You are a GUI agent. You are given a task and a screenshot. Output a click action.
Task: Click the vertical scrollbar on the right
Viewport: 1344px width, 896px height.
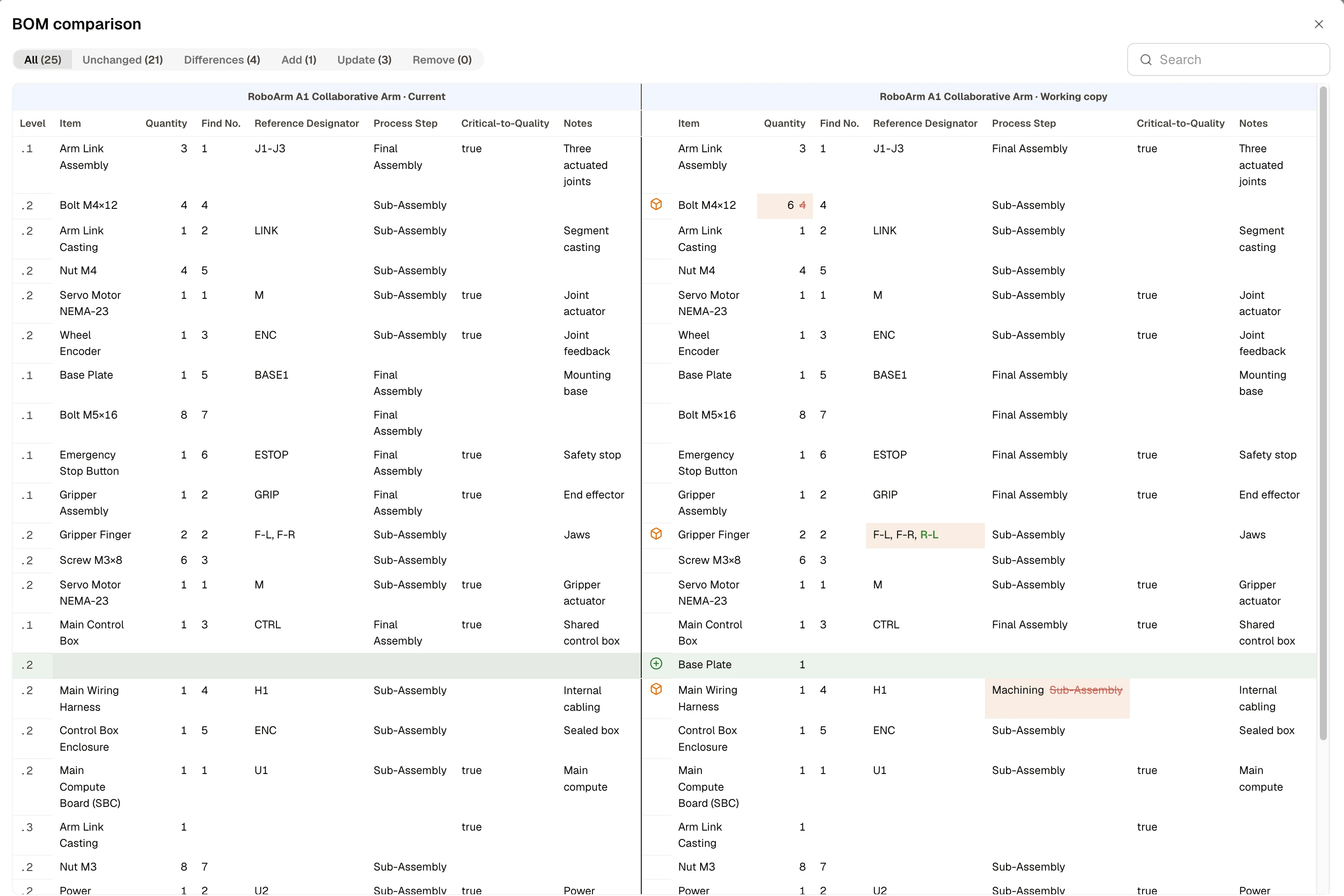(1323, 413)
